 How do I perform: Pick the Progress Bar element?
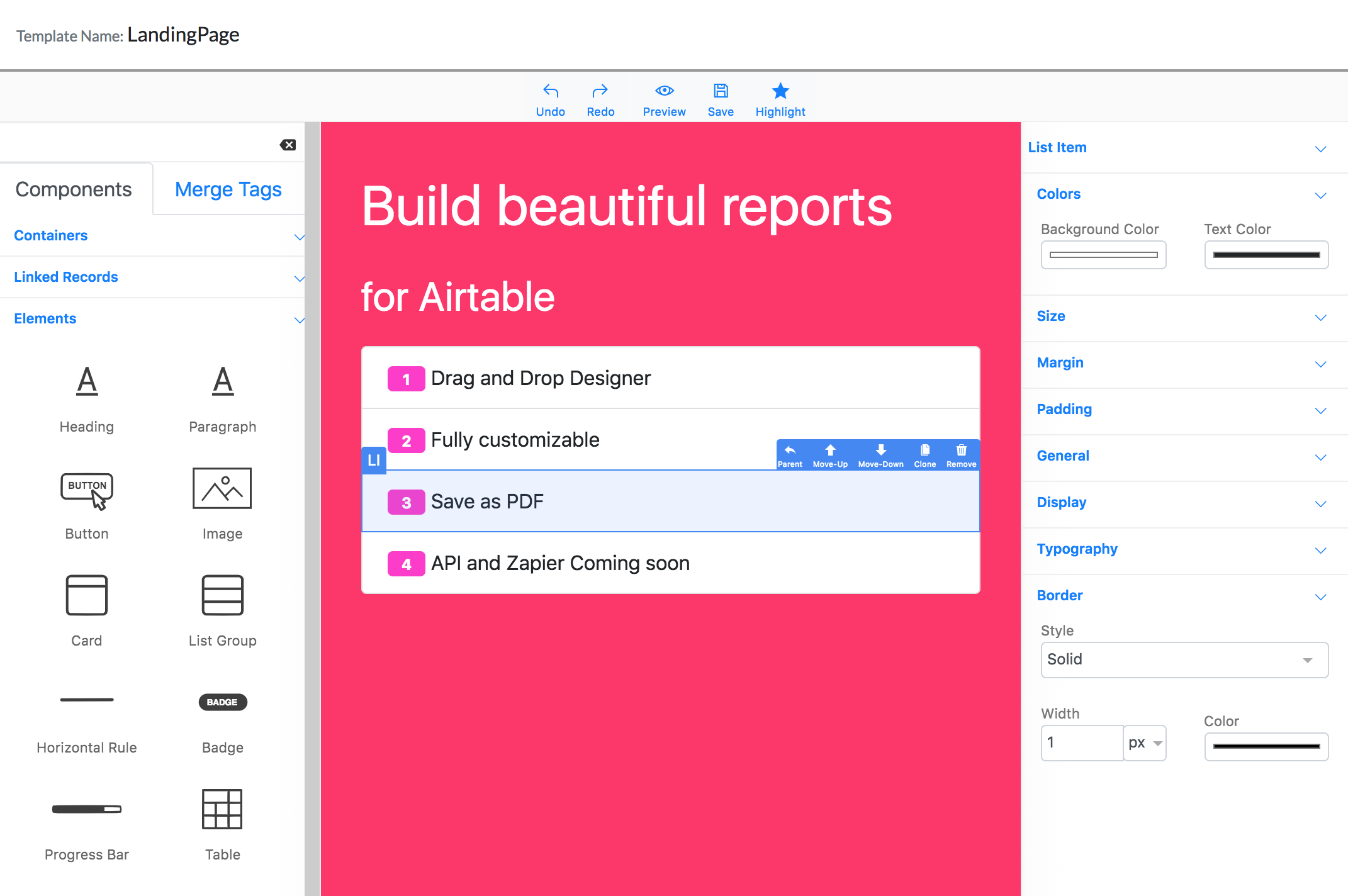[x=87, y=809]
